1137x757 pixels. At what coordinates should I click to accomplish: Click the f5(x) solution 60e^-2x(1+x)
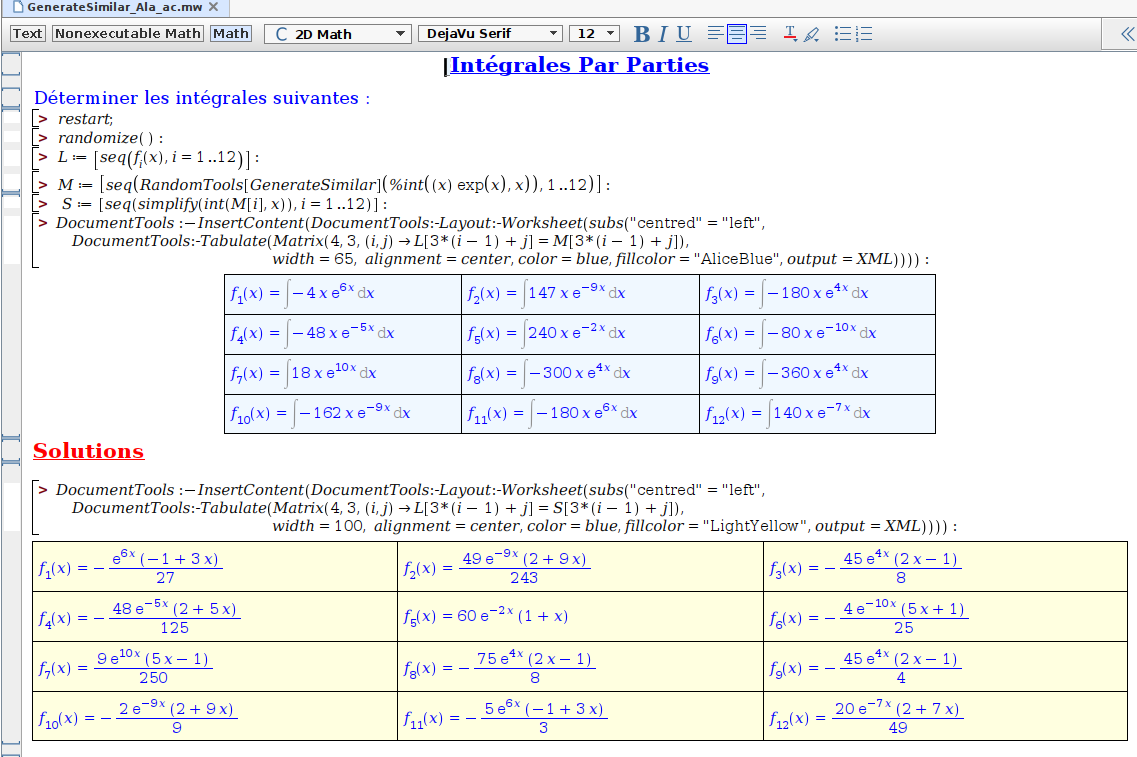point(580,617)
